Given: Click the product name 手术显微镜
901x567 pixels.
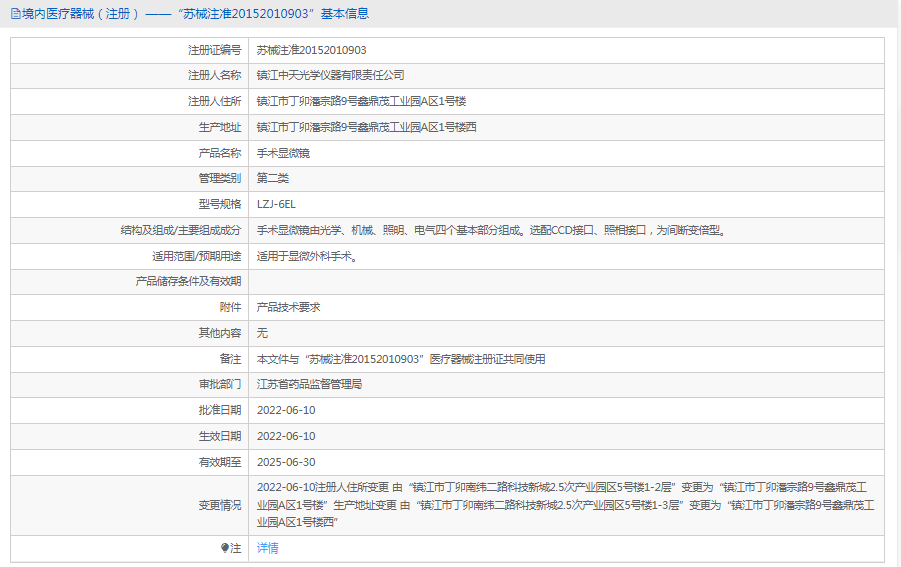Looking at the screenshot, I should 283,153.
